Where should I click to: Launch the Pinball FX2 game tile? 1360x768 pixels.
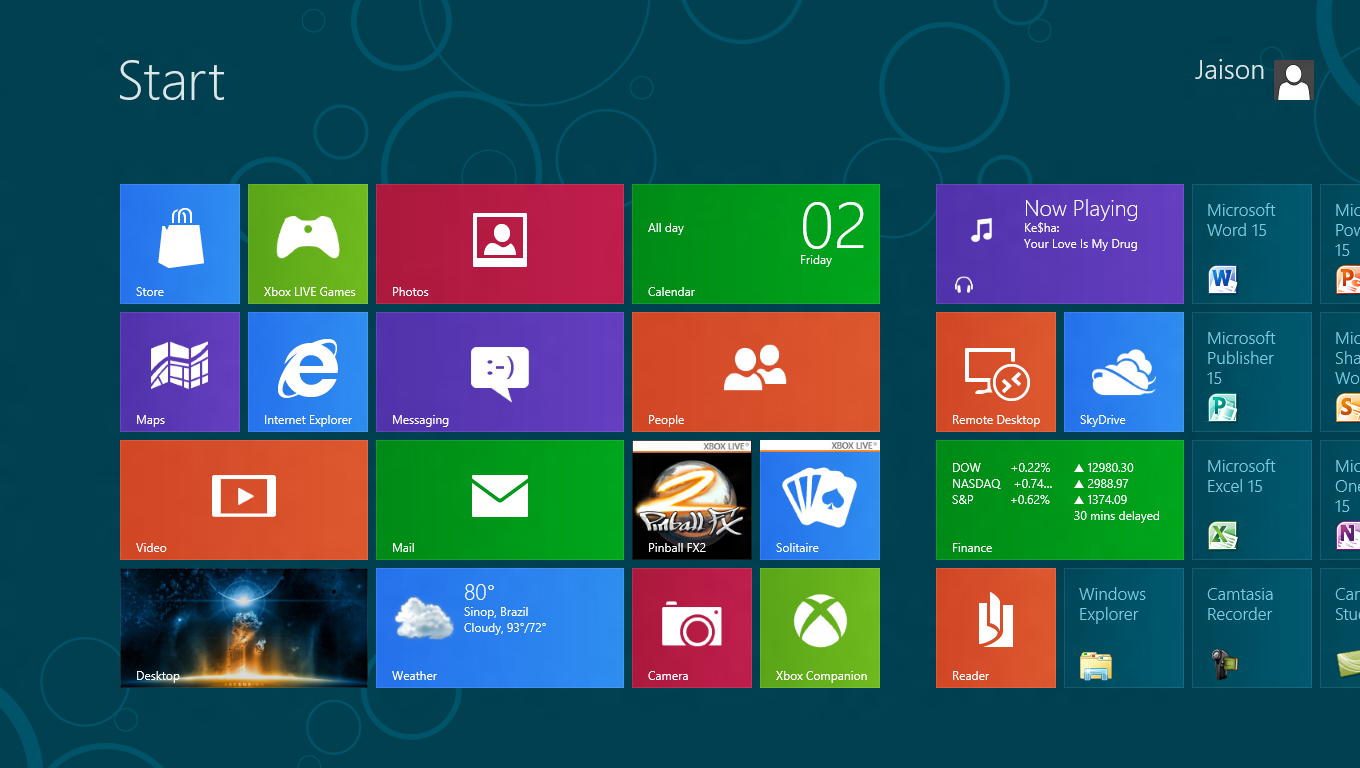point(692,500)
